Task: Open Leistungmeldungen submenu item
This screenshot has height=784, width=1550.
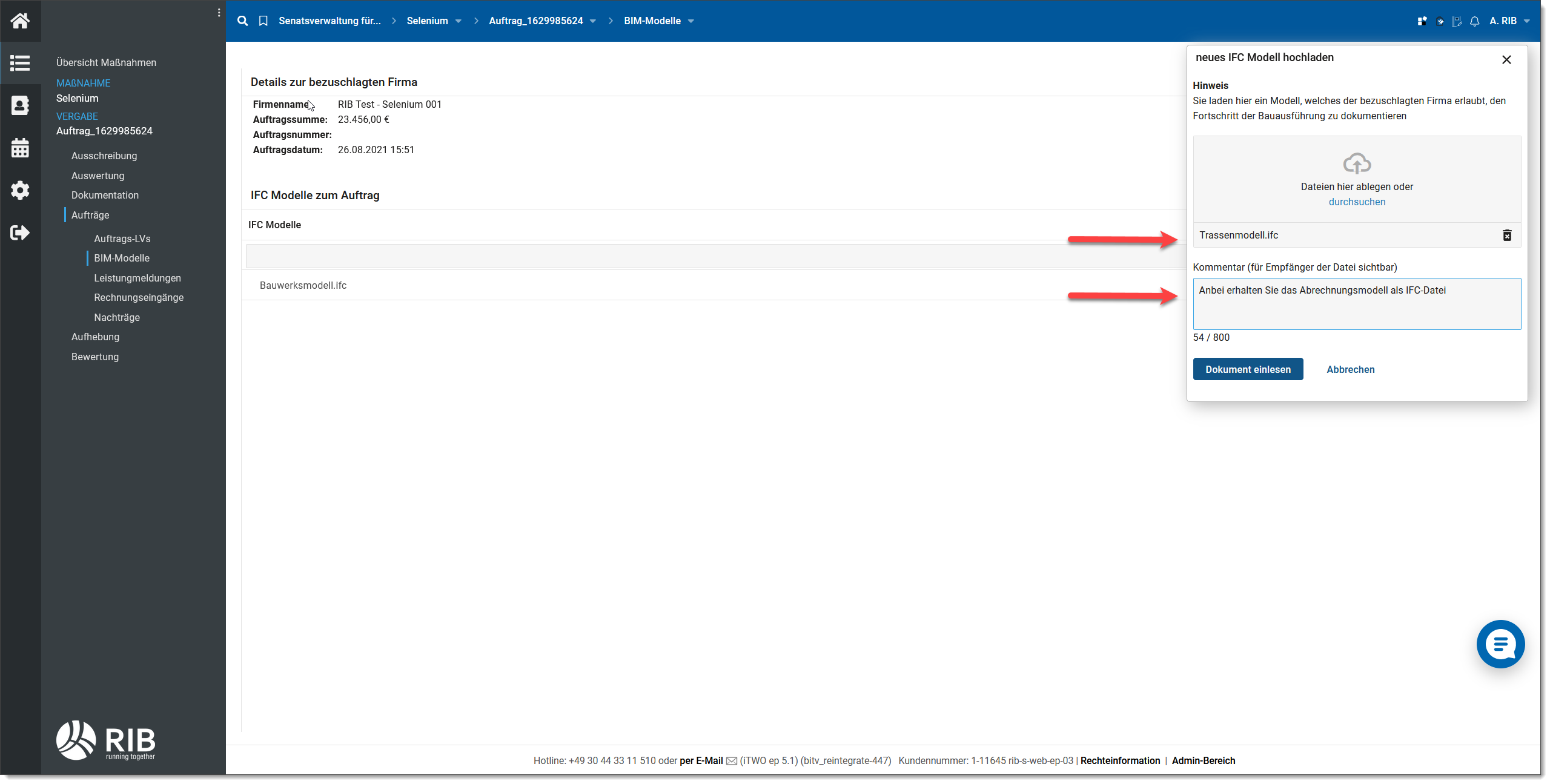Action: point(137,278)
